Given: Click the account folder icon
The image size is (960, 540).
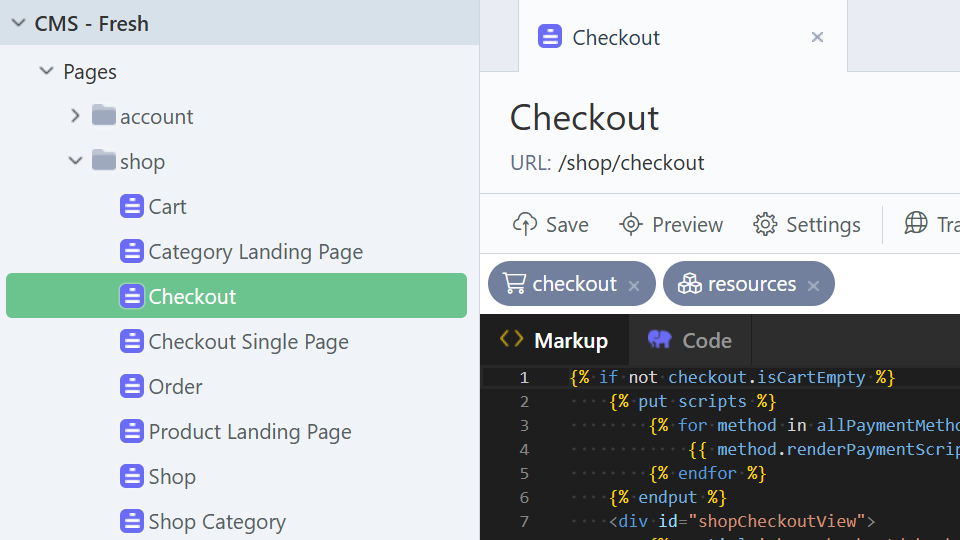Looking at the screenshot, I should [x=103, y=115].
